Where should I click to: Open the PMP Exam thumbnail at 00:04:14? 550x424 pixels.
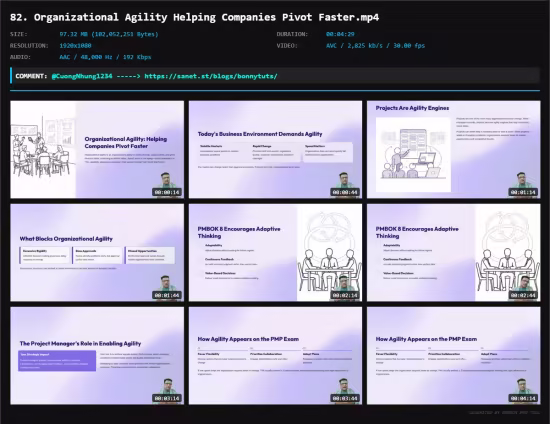[454, 356]
